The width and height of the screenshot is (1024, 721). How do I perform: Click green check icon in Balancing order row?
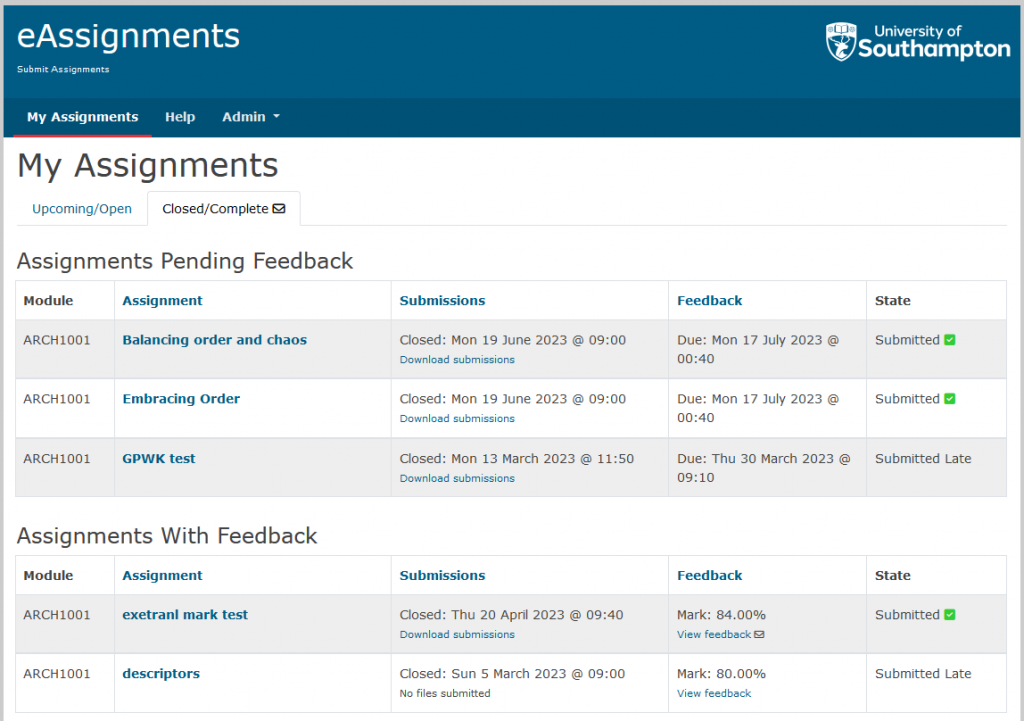tap(950, 340)
